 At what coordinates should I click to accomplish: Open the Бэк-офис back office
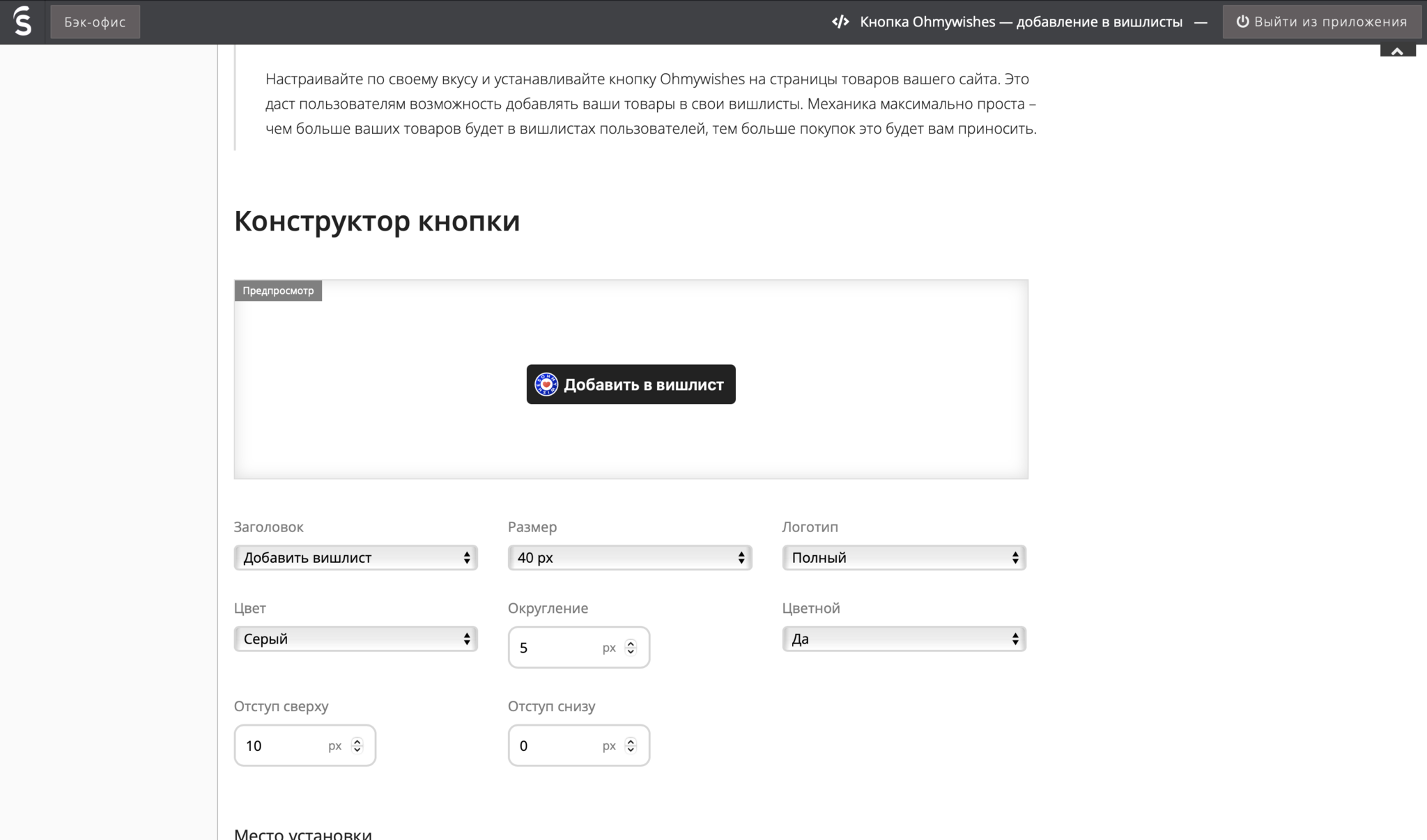click(95, 22)
